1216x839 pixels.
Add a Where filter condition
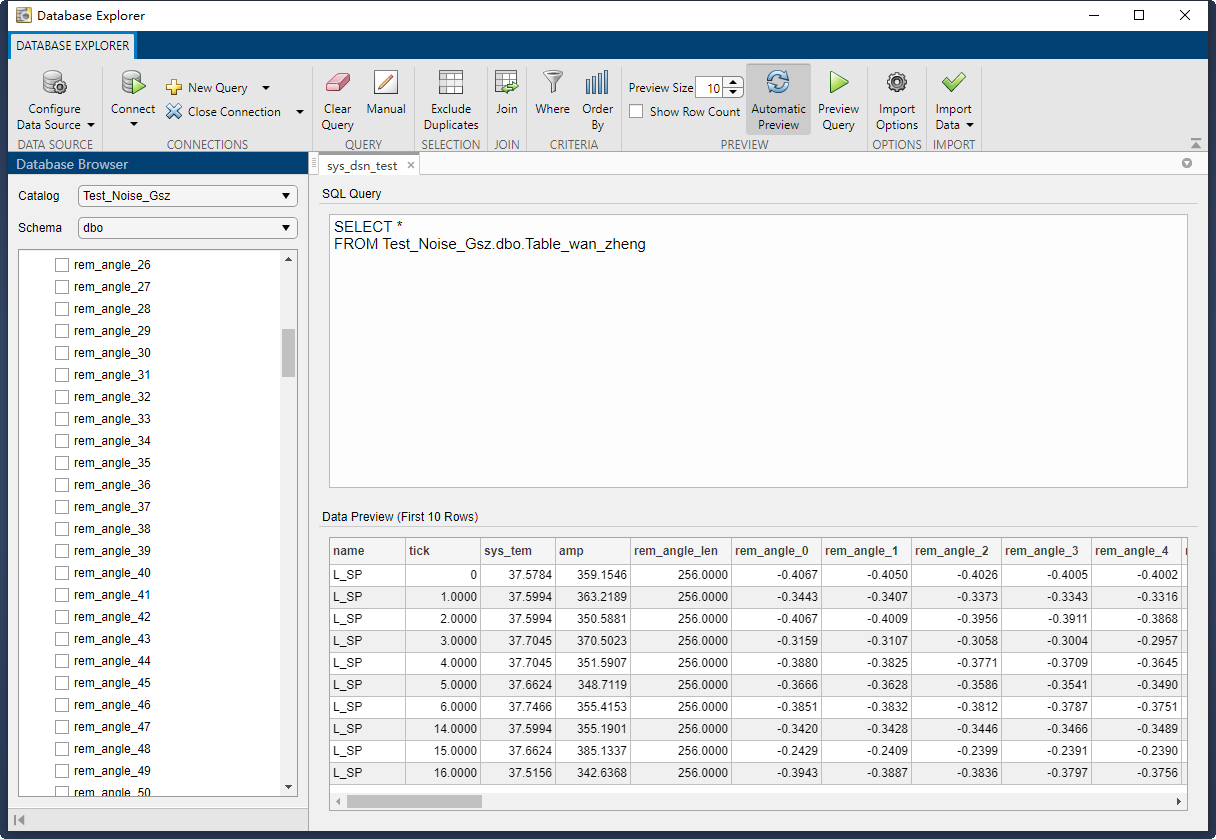(552, 100)
